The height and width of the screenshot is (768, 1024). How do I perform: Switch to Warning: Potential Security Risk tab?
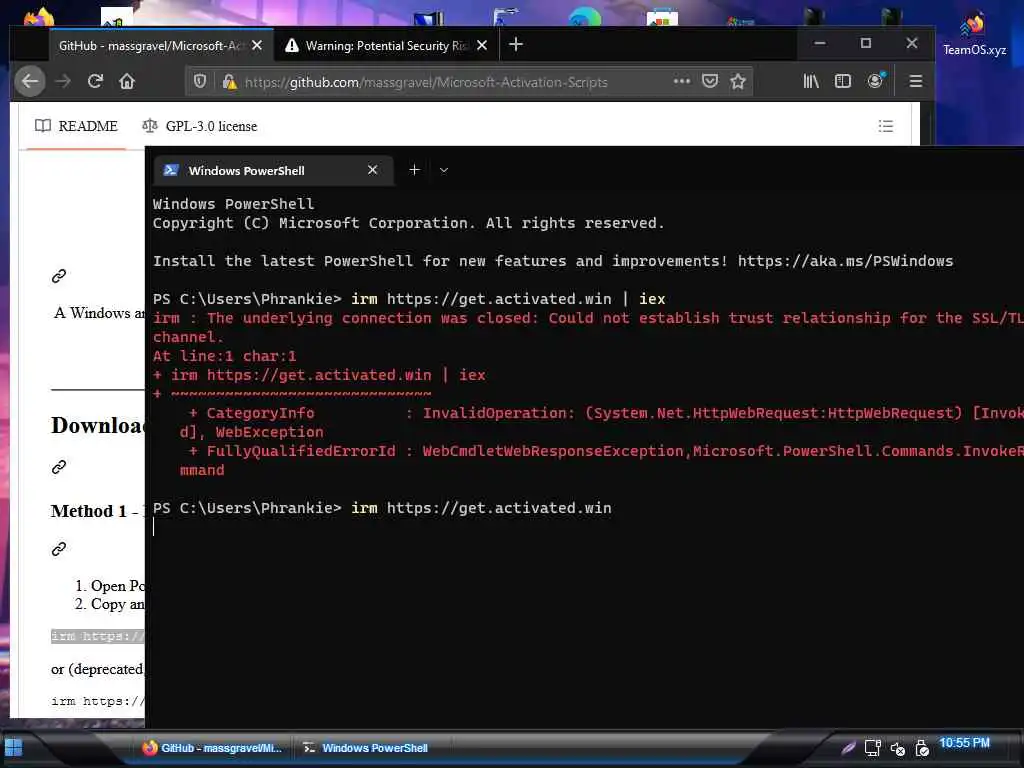[x=387, y=46]
